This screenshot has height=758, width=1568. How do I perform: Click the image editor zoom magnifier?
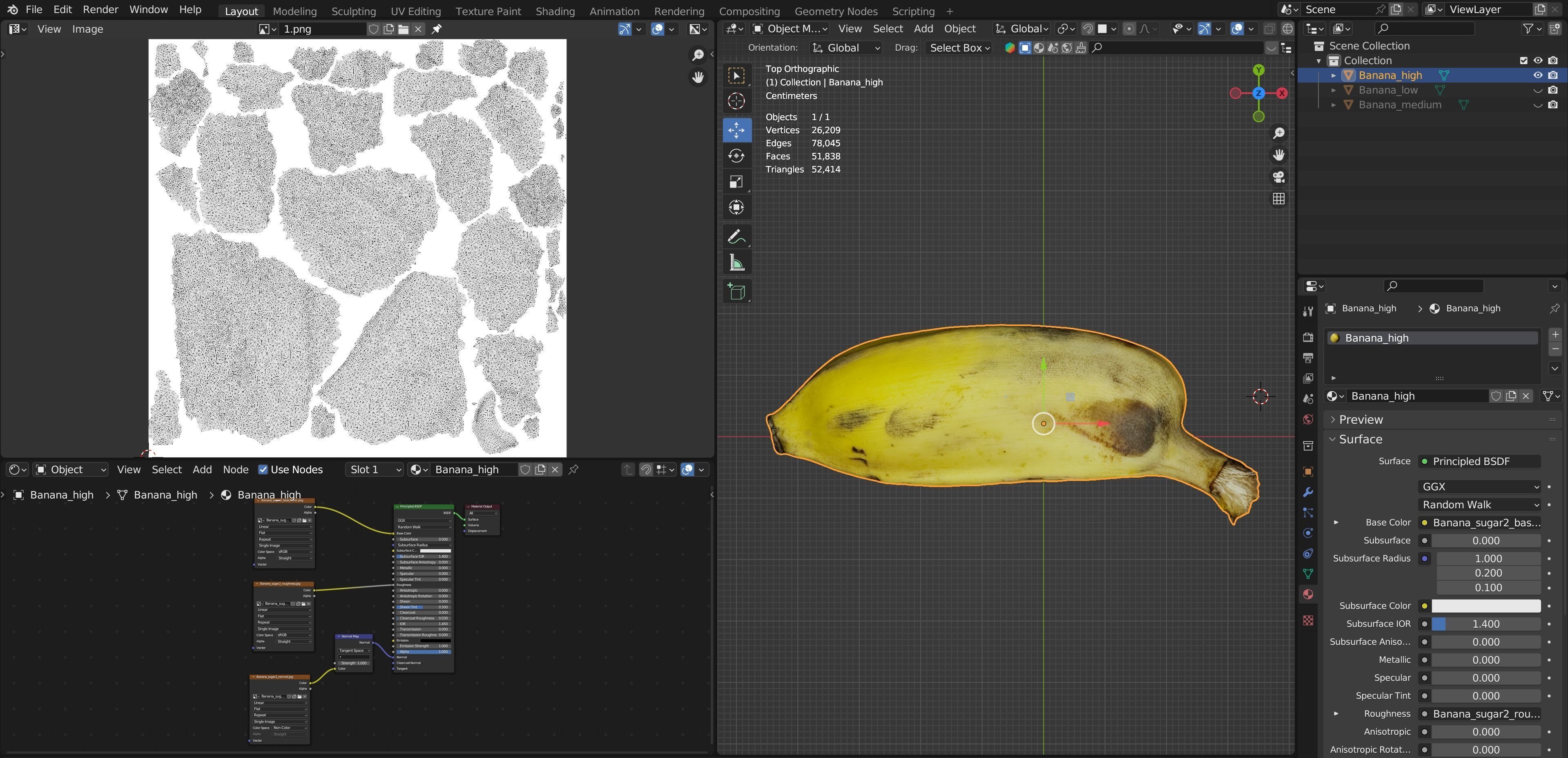coord(698,56)
